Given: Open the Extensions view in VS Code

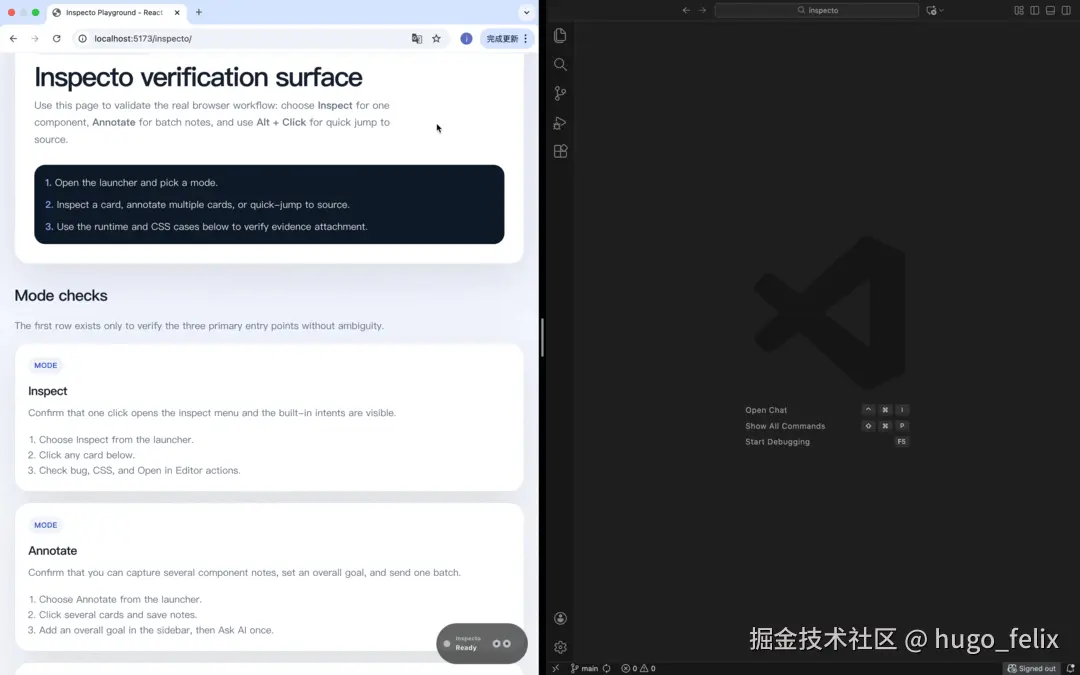Looking at the screenshot, I should click(x=560, y=151).
